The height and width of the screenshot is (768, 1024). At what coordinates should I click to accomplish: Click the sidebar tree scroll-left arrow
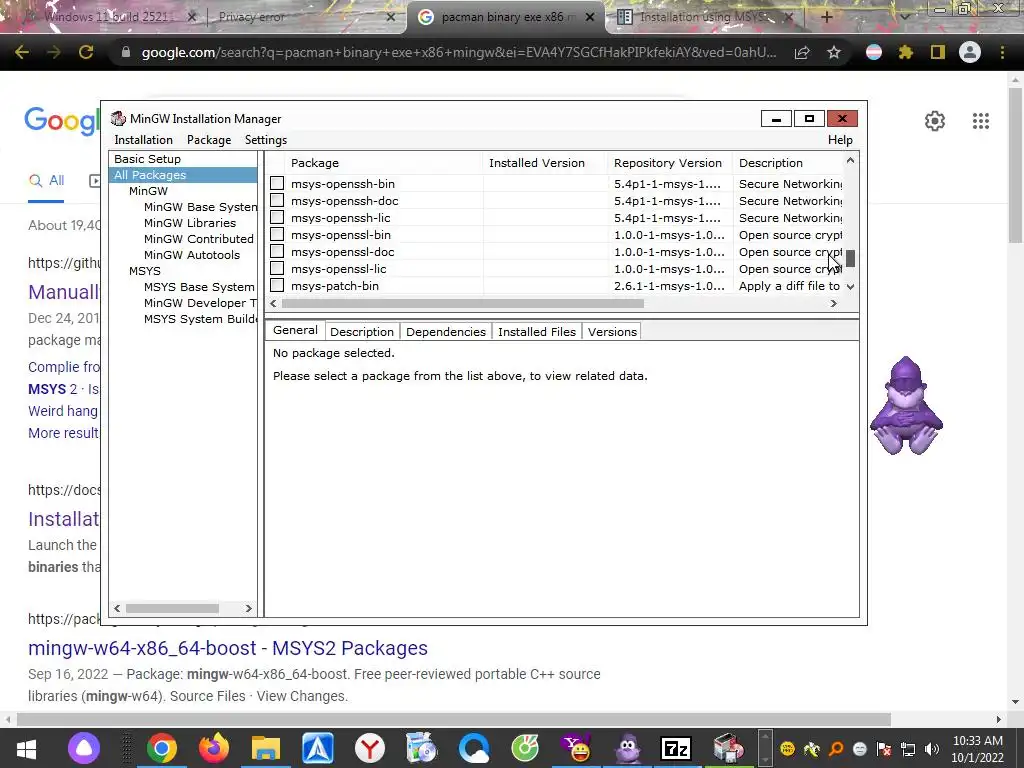pyautogui.click(x=117, y=608)
